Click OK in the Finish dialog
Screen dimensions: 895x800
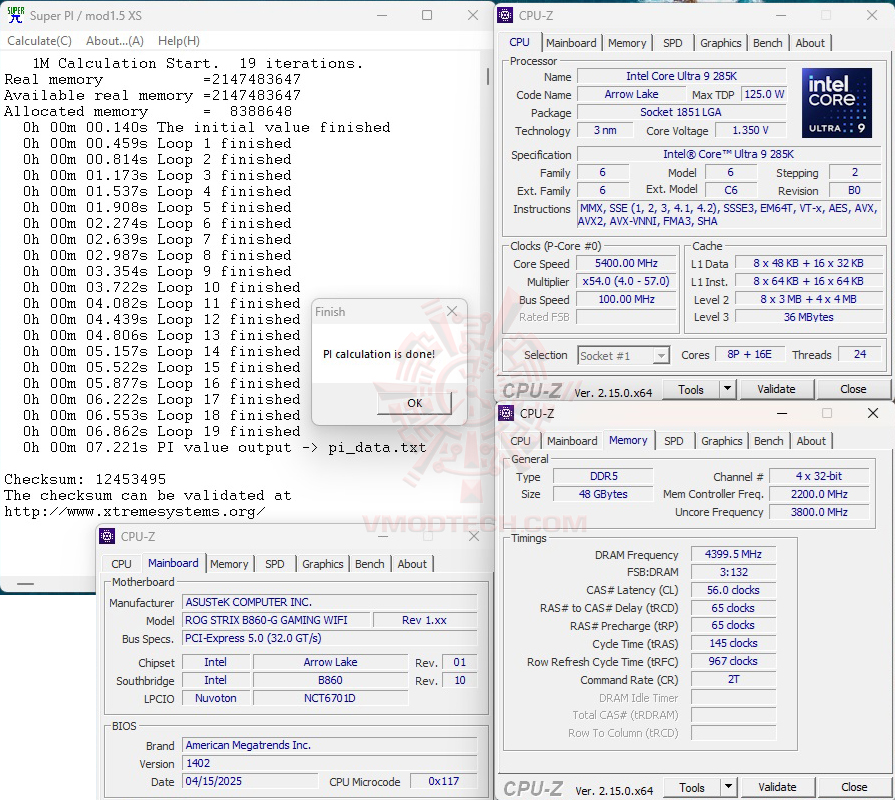pyautogui.click(x=413, y=403)
